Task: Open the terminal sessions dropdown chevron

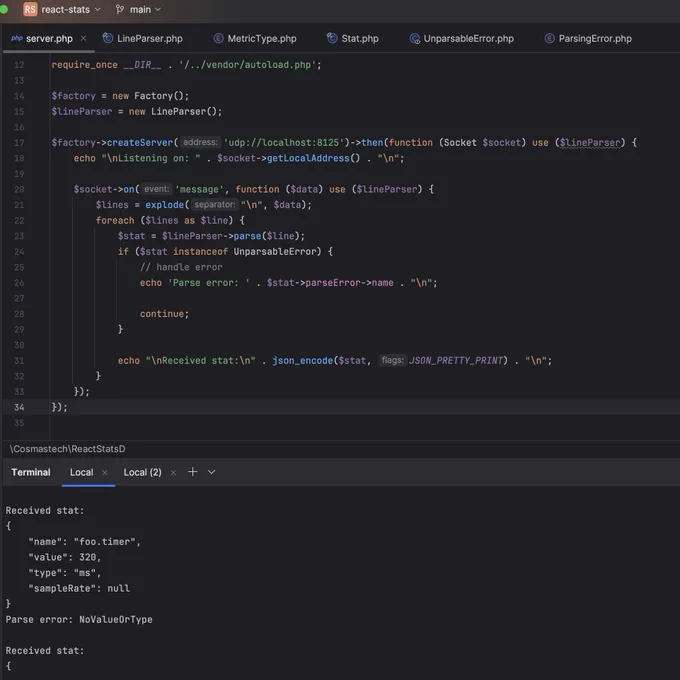Action: [211, 472]
